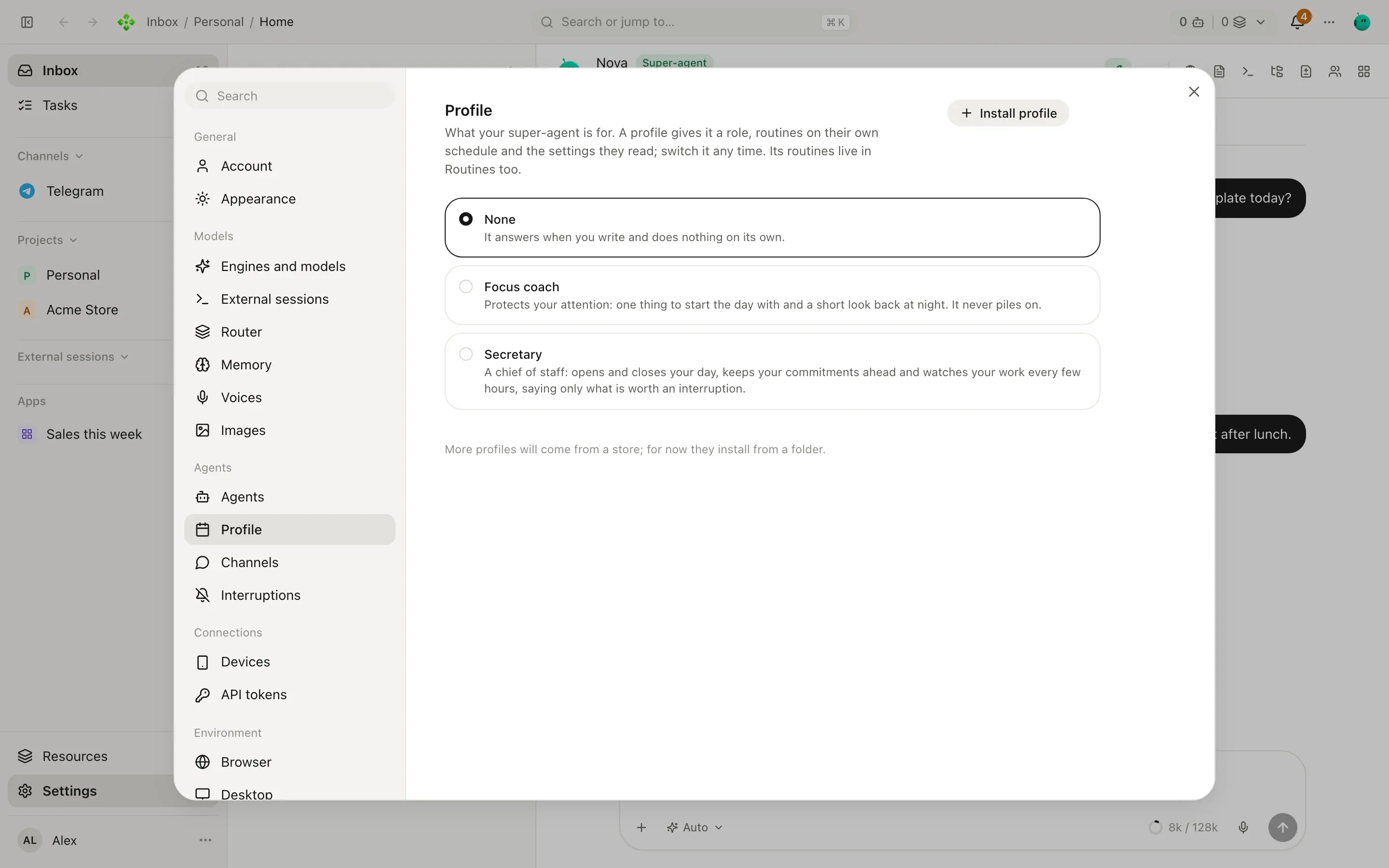1389x868 pixels.
Task: Toggle the sidebar panel icon
Action: 27,22
